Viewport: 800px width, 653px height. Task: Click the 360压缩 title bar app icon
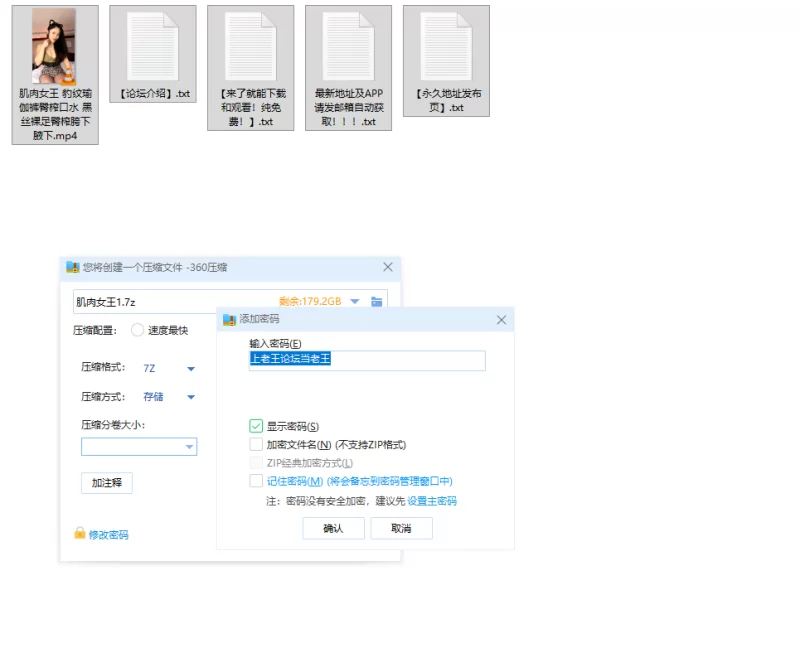pyautogui.click(x=72, y=267)
